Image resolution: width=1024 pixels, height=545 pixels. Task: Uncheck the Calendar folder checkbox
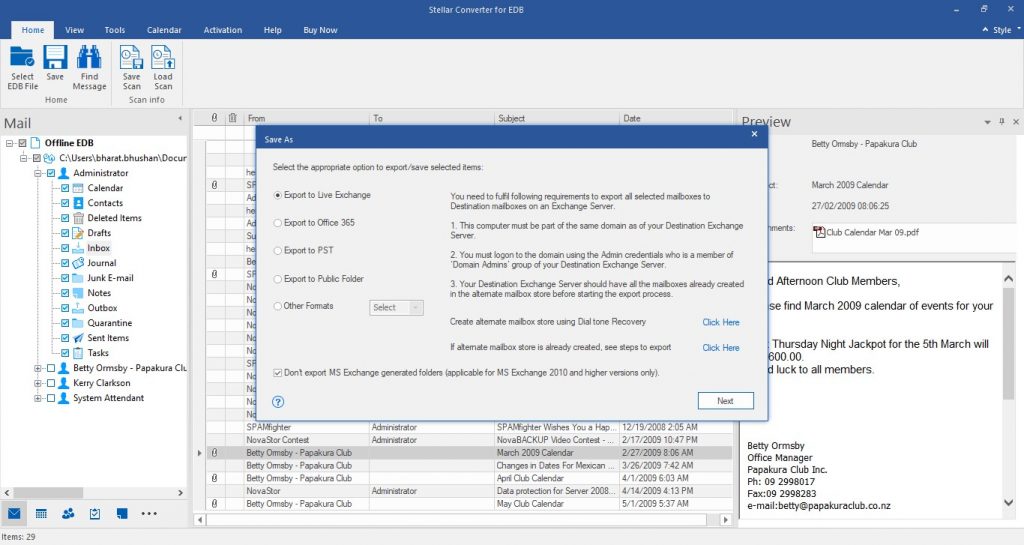pyautogui.click(x=65, y=188)
